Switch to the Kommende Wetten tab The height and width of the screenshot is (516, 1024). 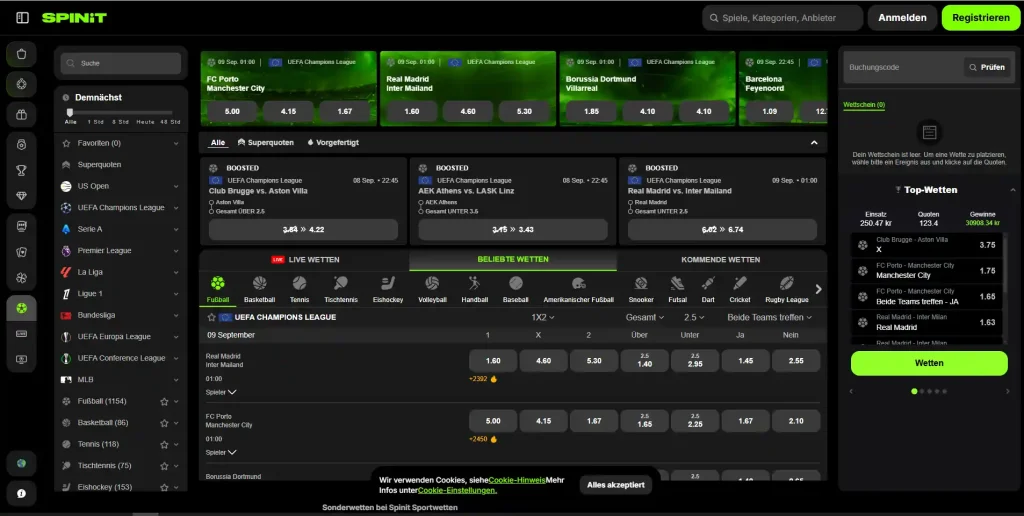720,259
